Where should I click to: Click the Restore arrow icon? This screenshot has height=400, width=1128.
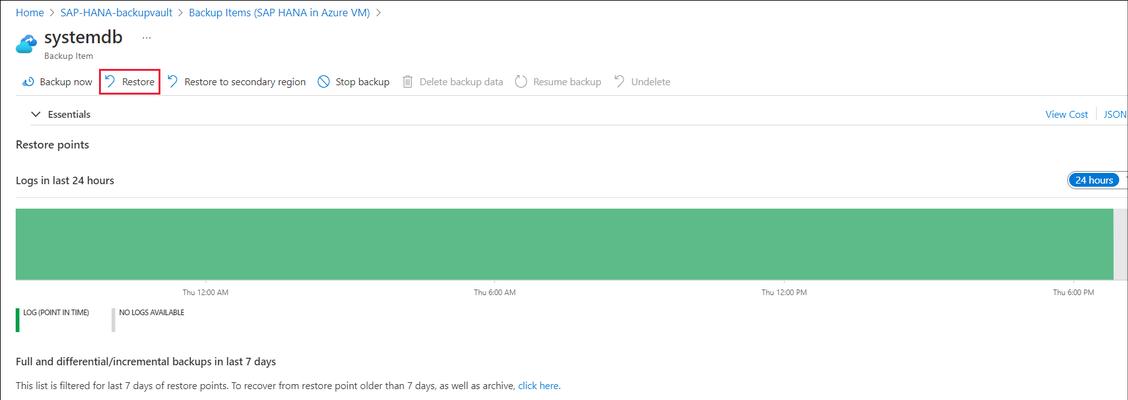[x=110, y=82]
